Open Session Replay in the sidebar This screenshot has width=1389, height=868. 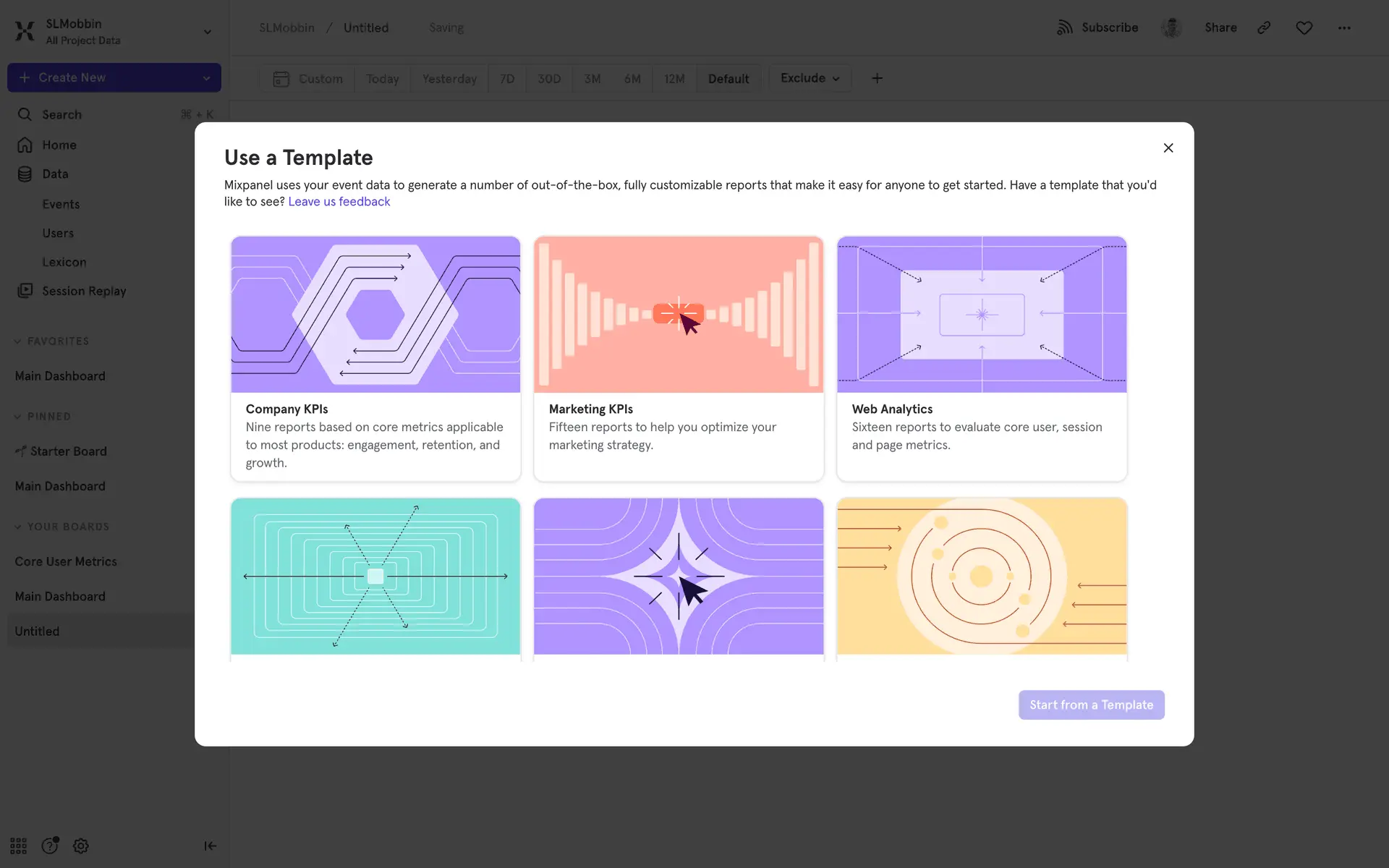click(83, 291)
